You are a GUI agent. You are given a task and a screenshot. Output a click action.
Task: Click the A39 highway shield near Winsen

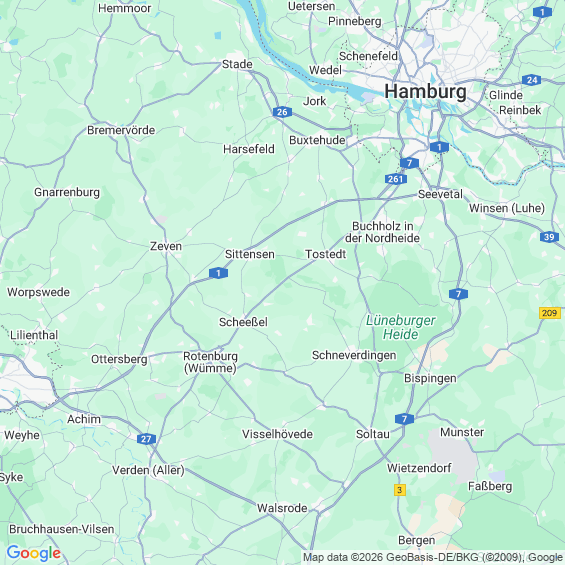[x=549, y=237]
